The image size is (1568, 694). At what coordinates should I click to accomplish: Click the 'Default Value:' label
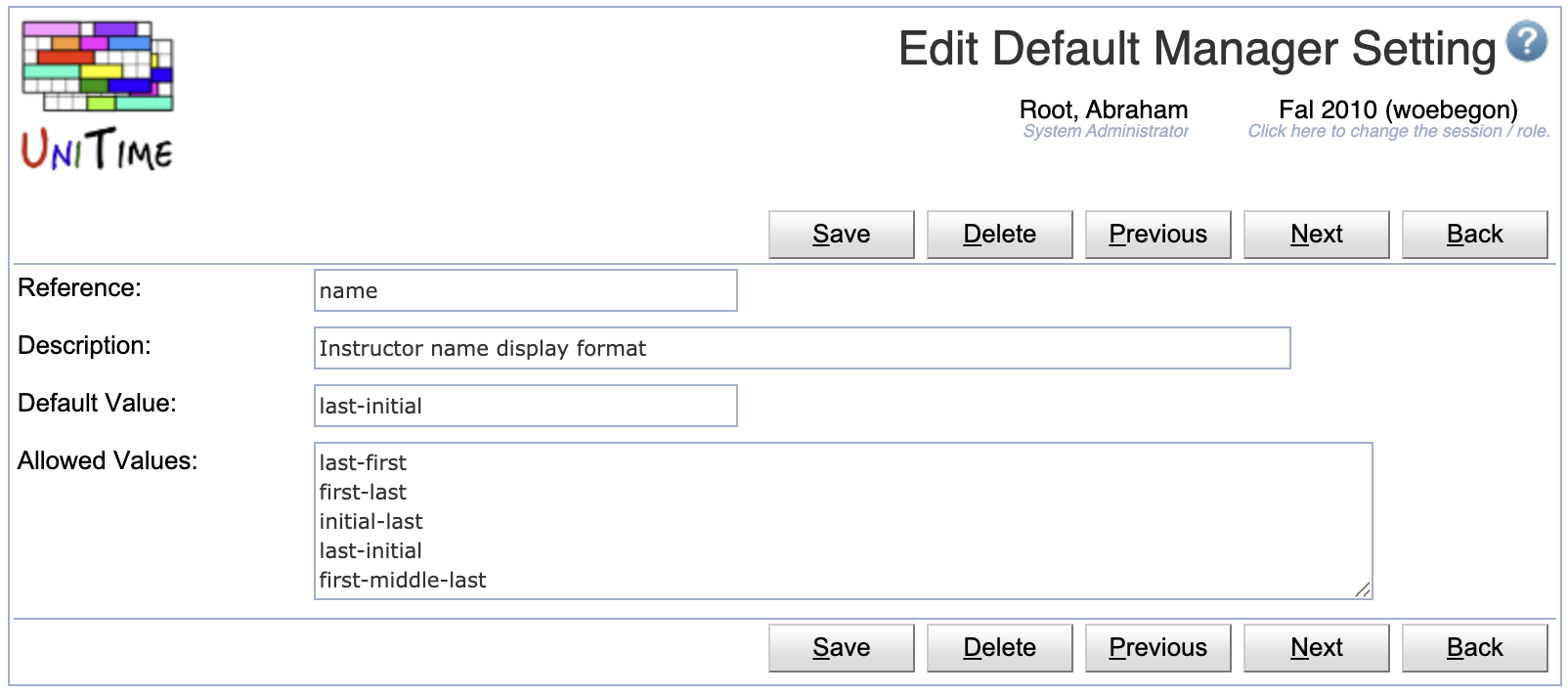pos(97,403)
